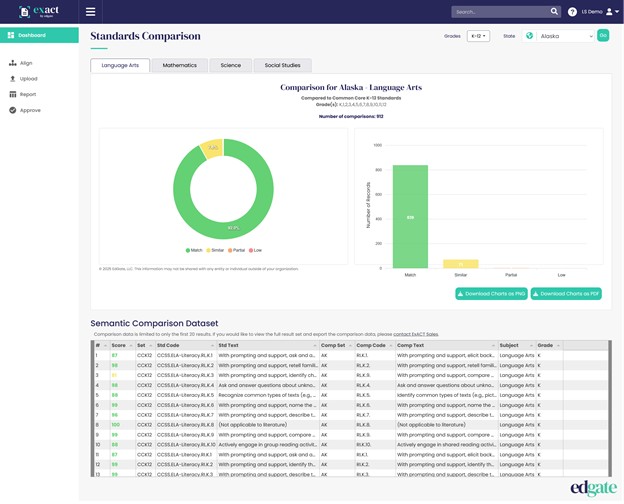Go to Upload in the sidebar

point(28,79)
